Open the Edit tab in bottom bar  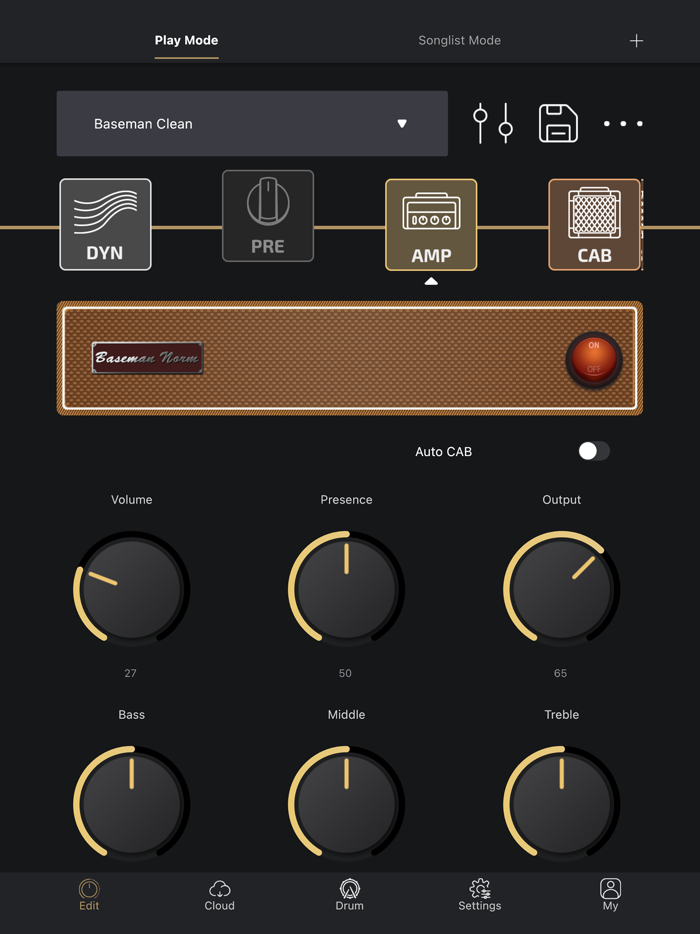click(x=89, y=895)
